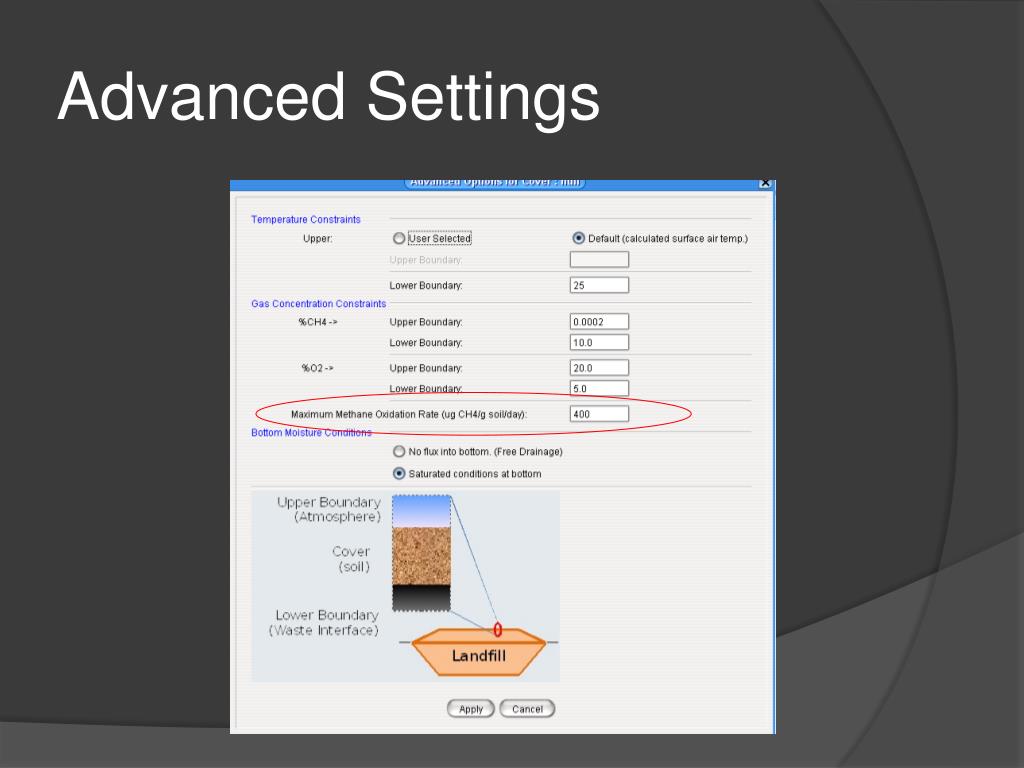1024x768 pixels.
Task: Click the Cover (soil) diagram label
Action: (x=351, y=559)
